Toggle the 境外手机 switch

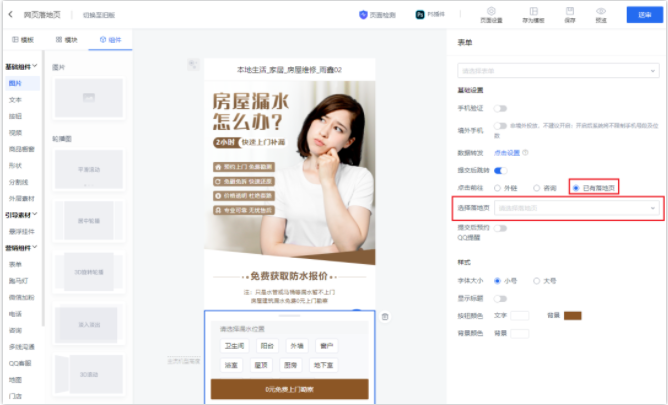[501, 126]
